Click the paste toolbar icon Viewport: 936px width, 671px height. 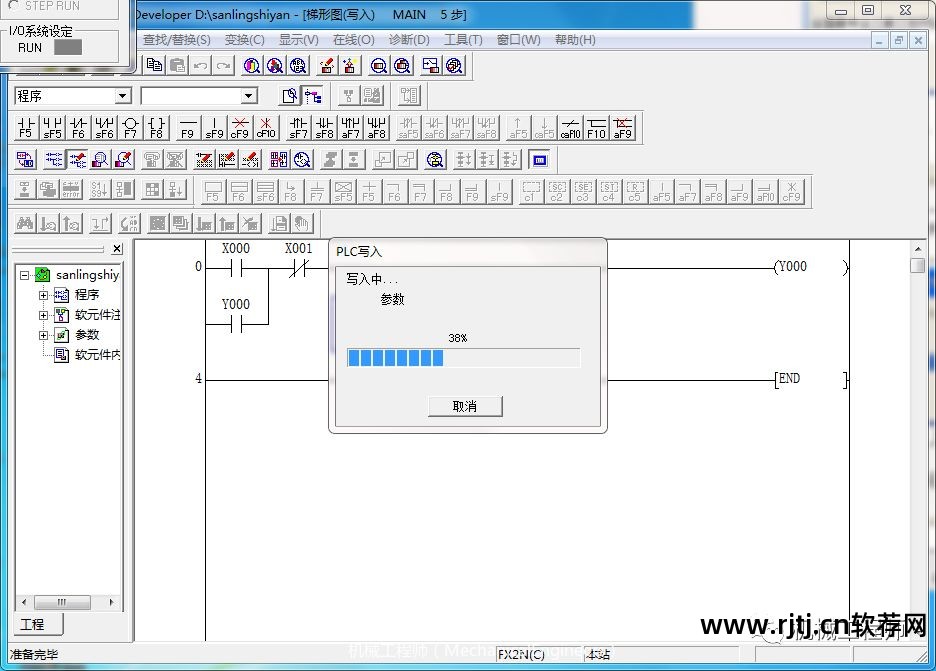click(x=177, y=65)
